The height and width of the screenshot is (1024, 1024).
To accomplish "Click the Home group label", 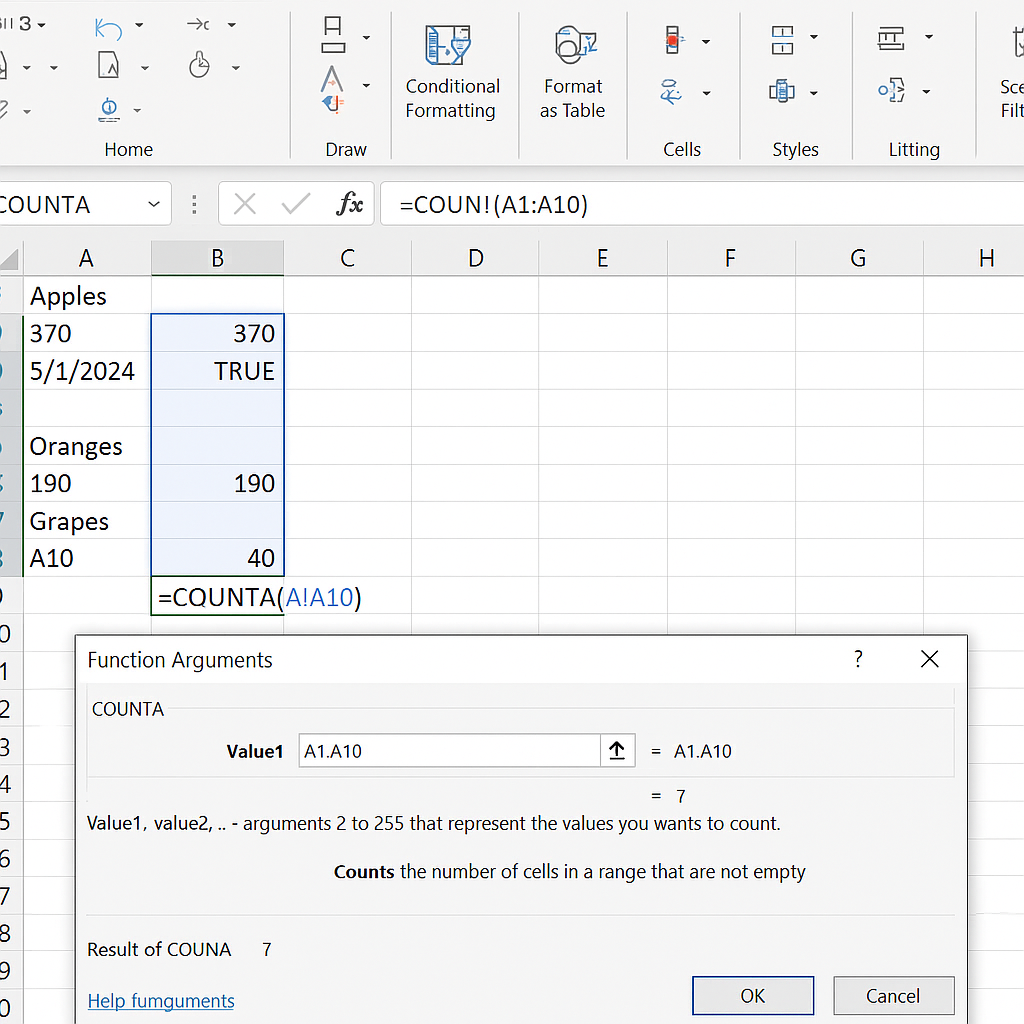I will point(129,150).
